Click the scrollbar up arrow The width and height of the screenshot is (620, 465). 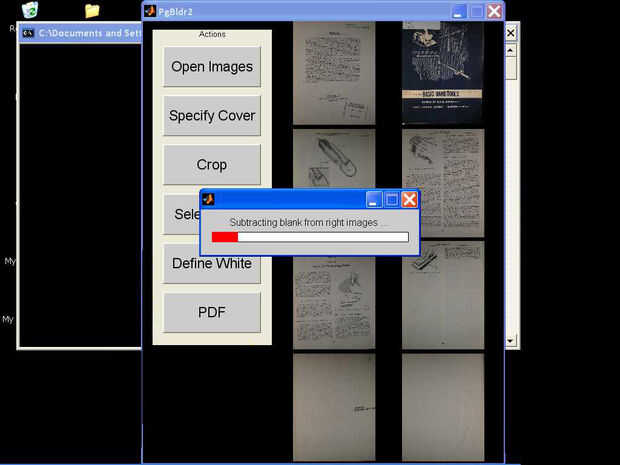click(510, 50)
